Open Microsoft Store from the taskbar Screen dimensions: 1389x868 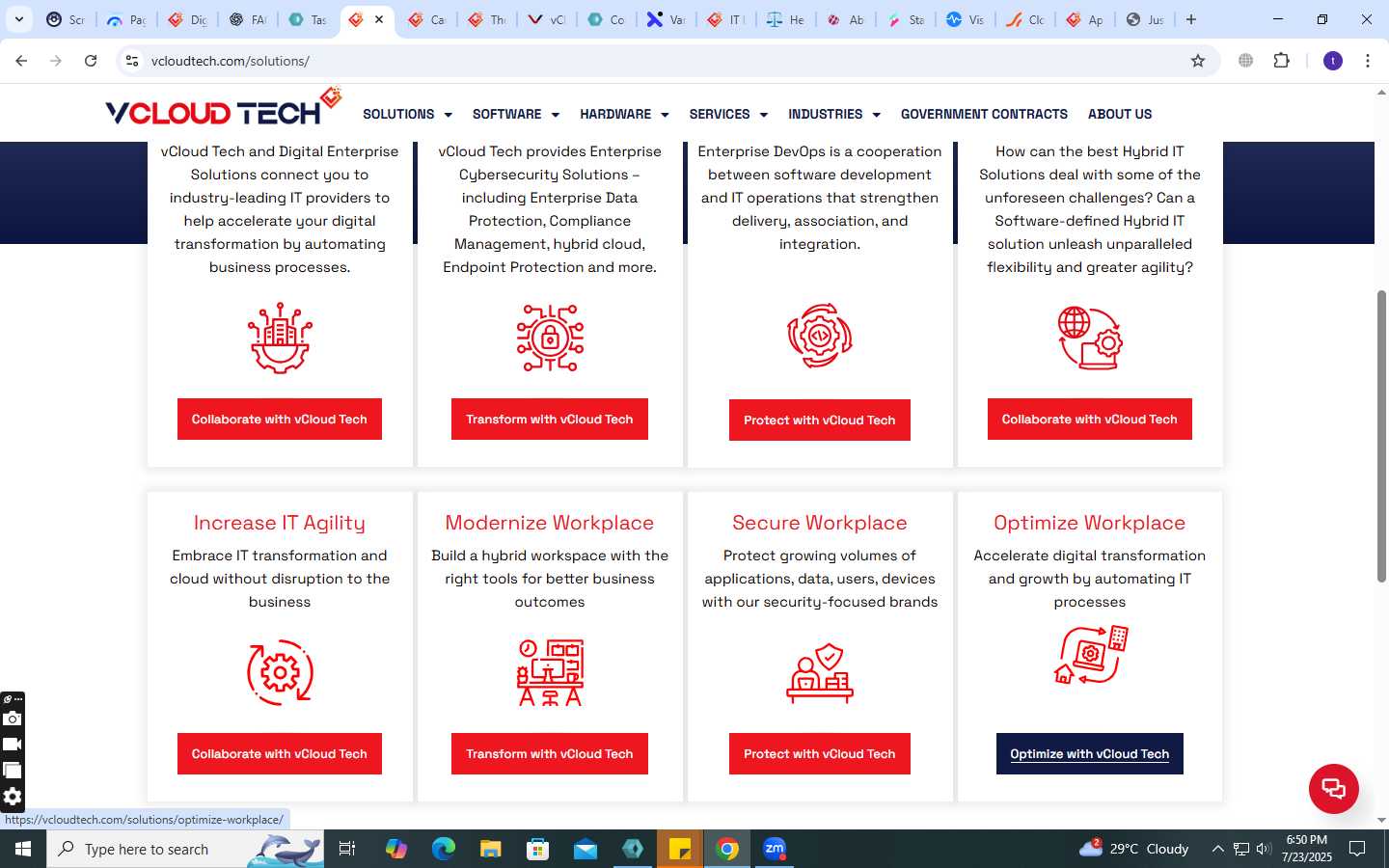(x=538, y=849)
